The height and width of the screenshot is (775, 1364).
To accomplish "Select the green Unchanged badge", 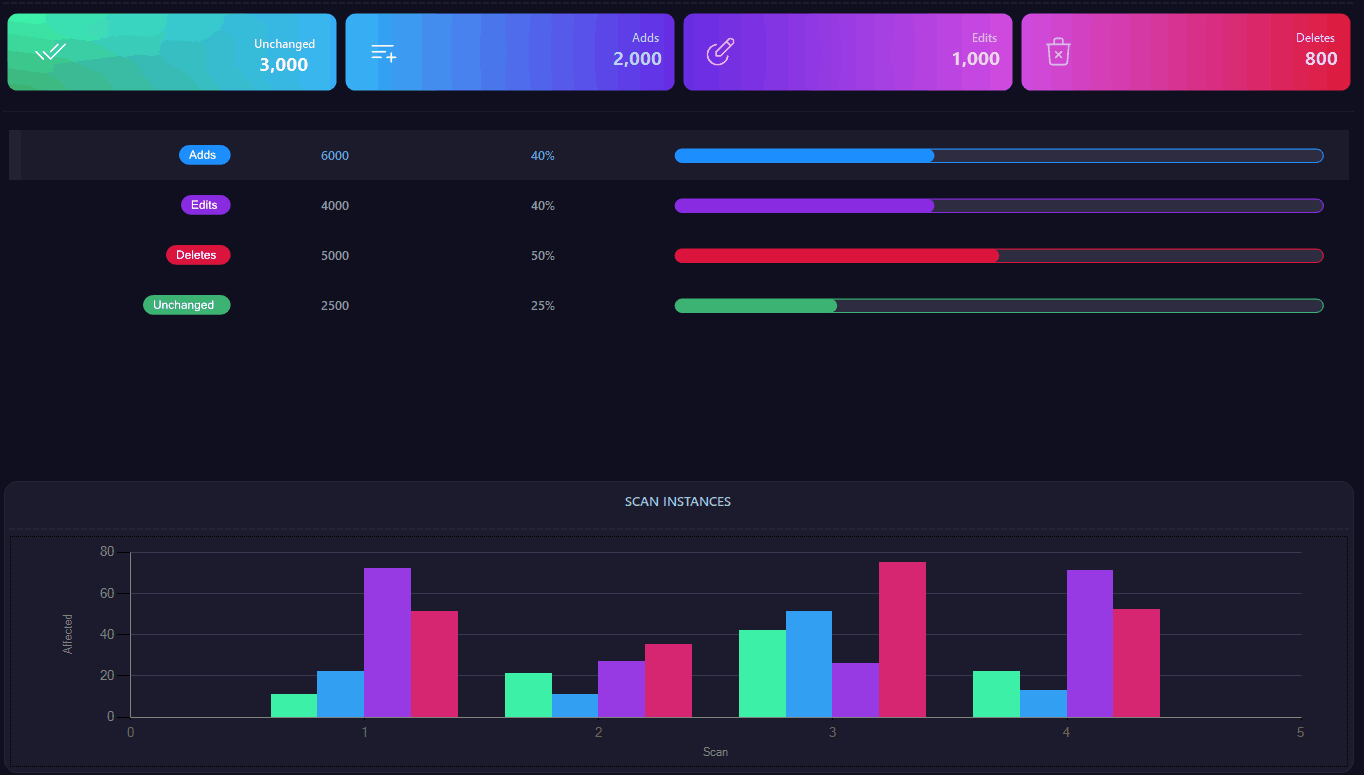I will click(186, 305).
